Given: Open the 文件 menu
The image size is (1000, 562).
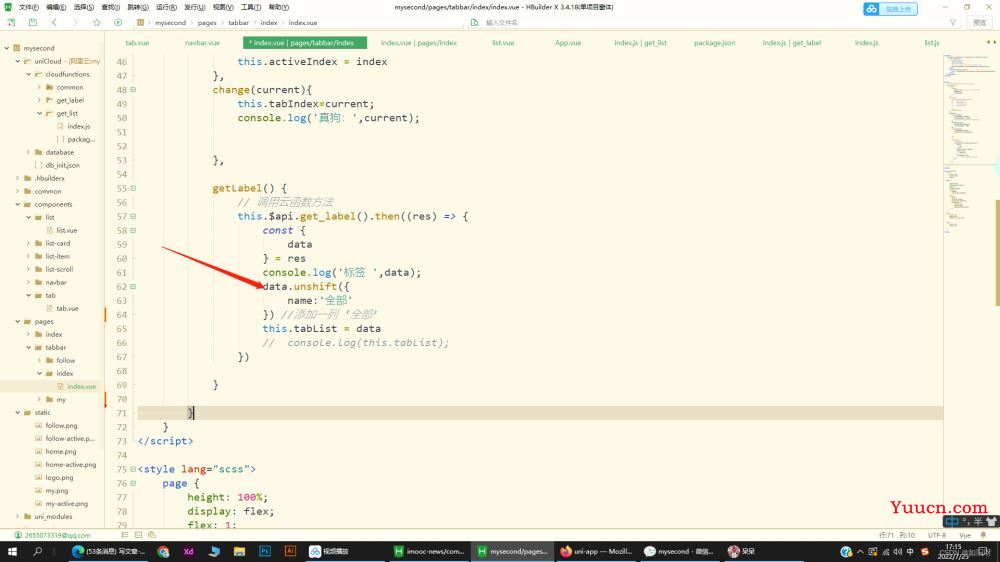Looking at the screenshot, I should 29,7.
